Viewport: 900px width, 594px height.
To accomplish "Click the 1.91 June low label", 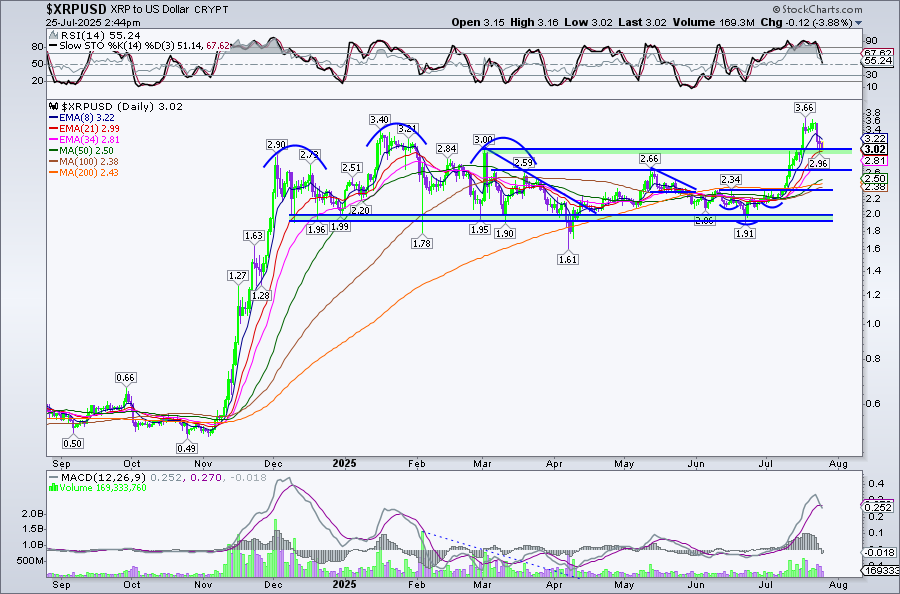I will click(x=744, y=234).
